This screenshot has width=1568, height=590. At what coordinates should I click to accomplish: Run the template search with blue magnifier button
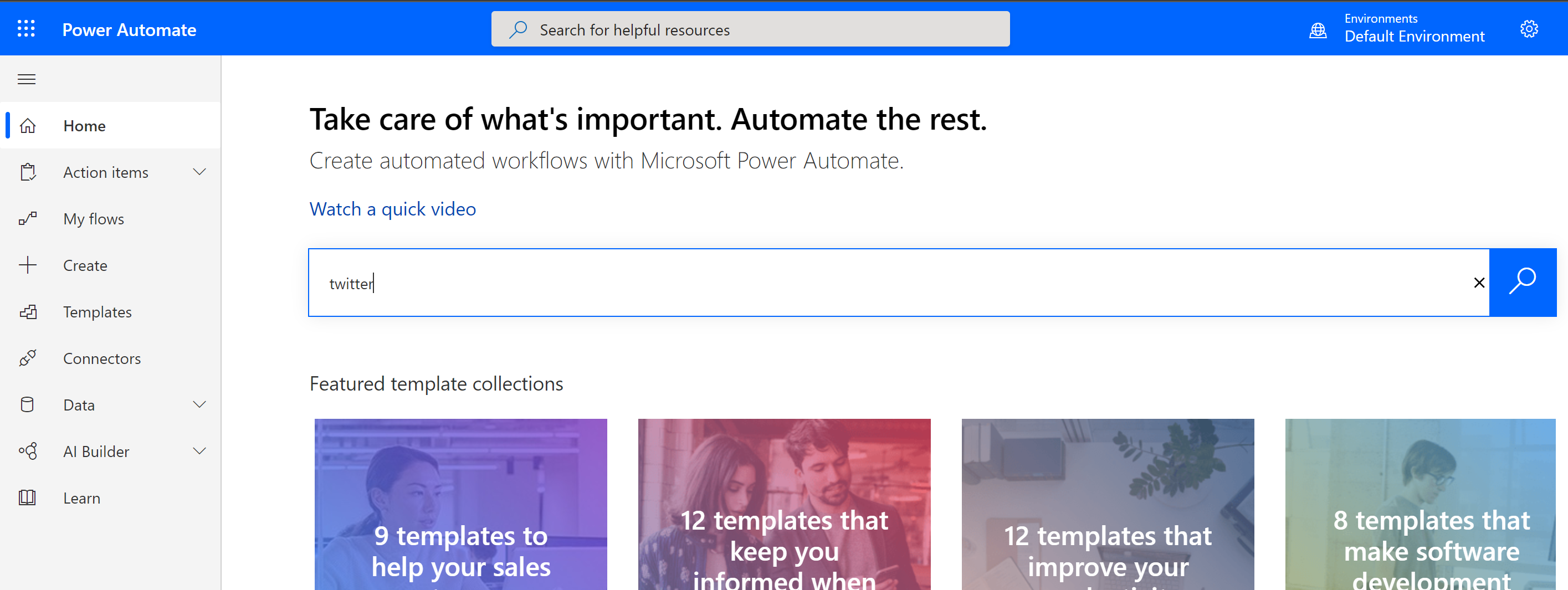point(1523,283)
